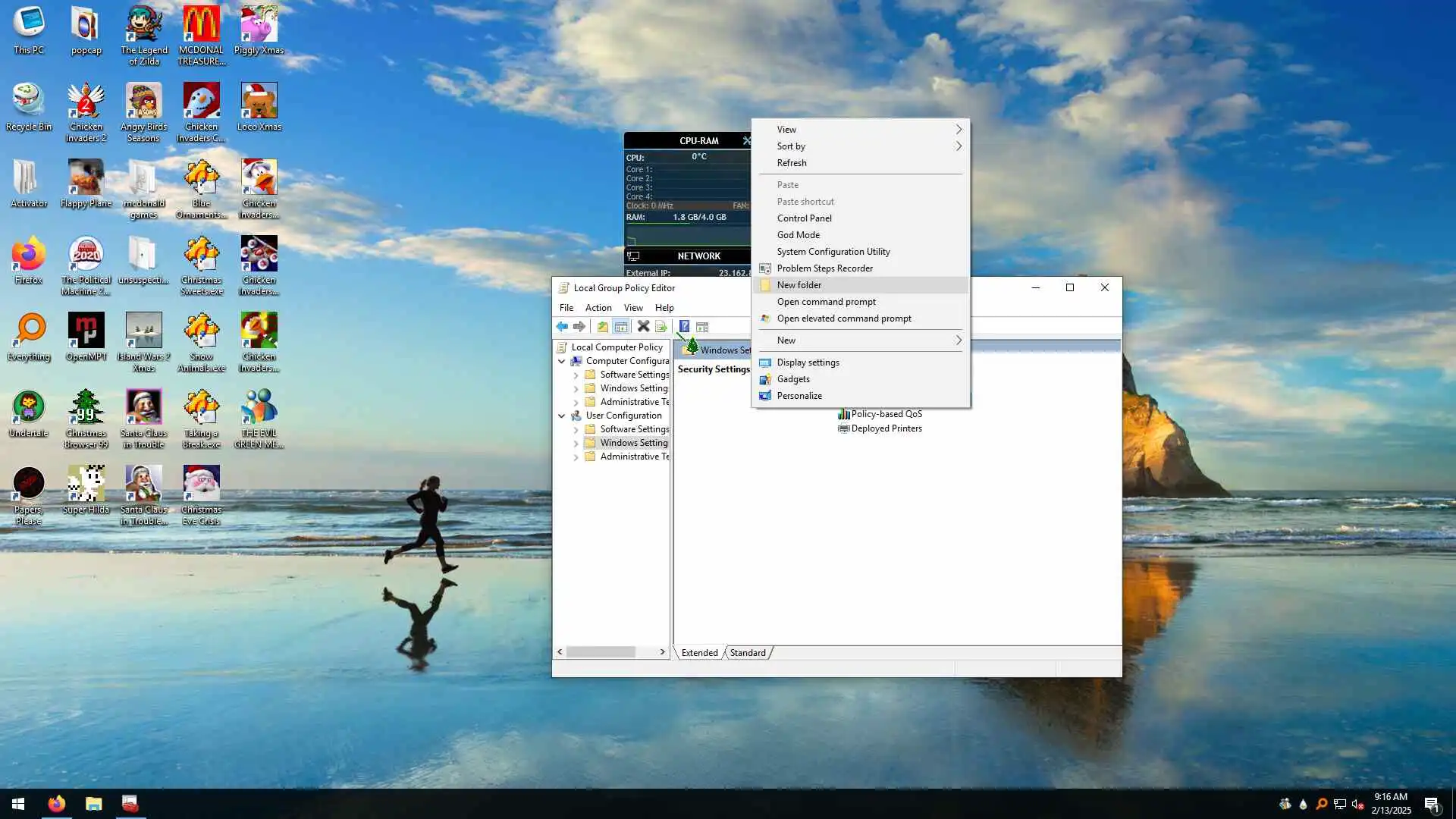This screenshot has height=819, width=1456.
Task: Expand Administrative Templates under User Configuration
Action: [576, 457]
